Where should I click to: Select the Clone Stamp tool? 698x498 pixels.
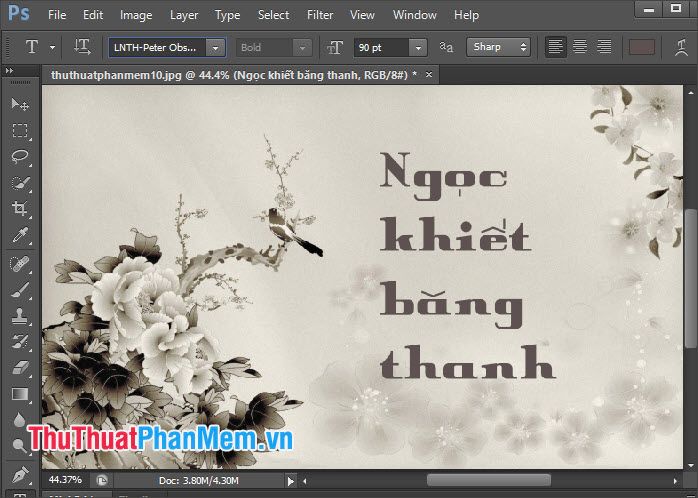(x=20, y=316)
